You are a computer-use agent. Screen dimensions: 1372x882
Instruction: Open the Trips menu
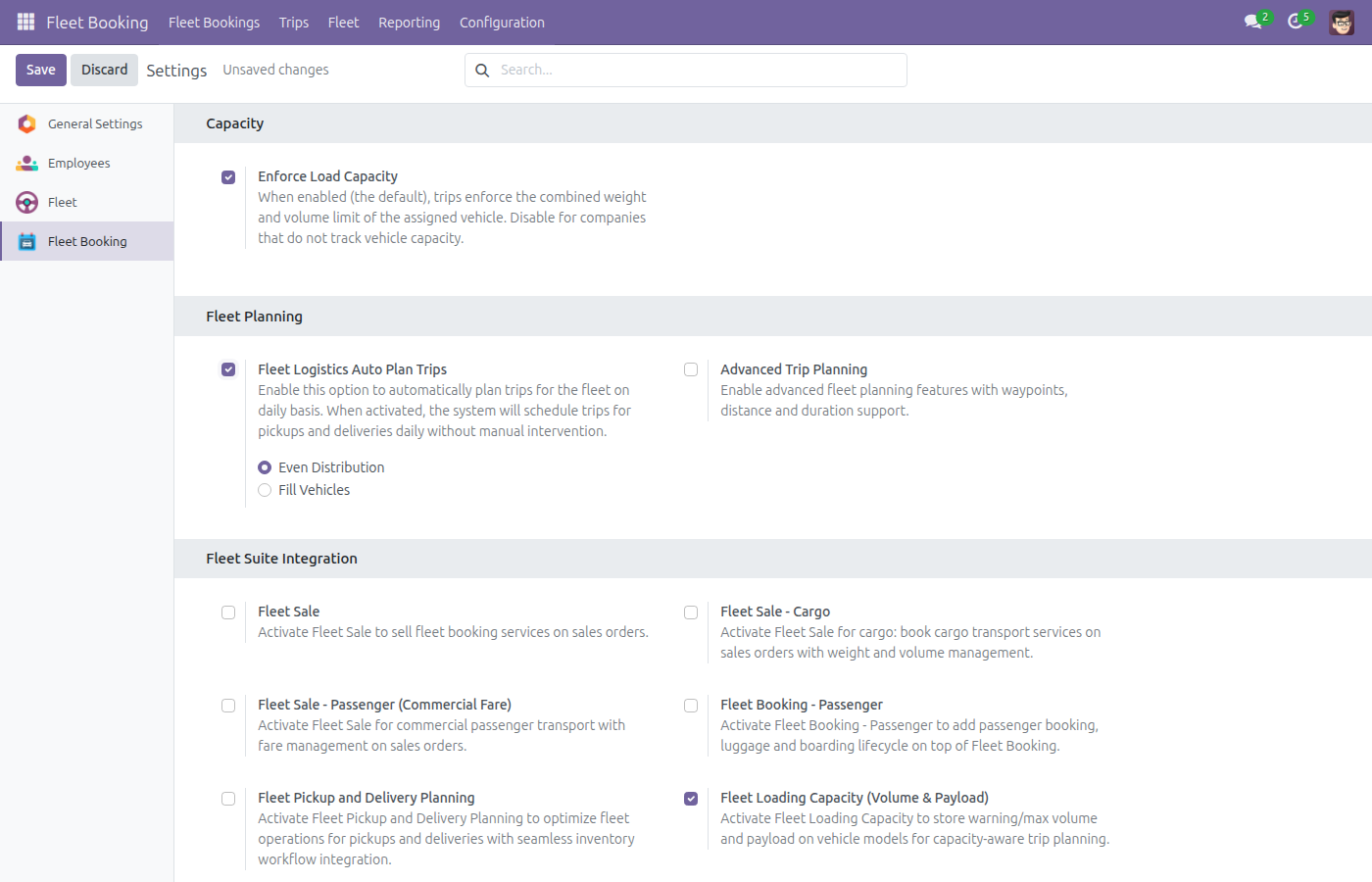point(294,22)
